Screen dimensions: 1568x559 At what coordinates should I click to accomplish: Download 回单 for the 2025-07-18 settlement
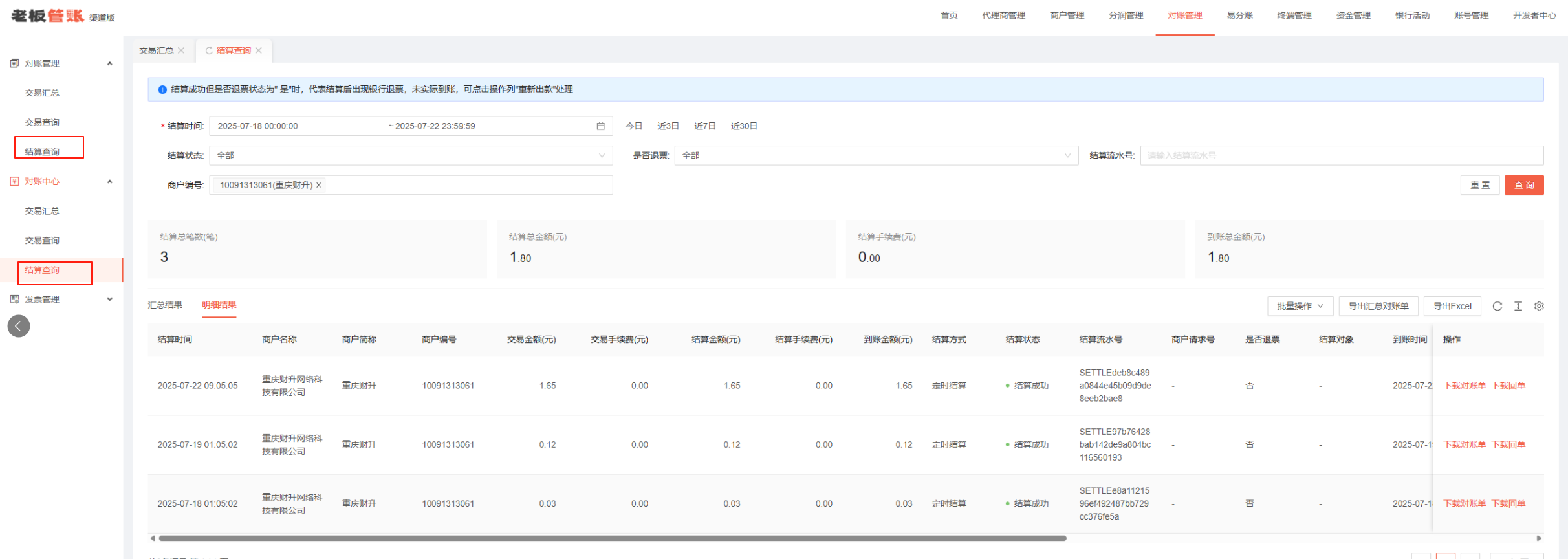tap(1508, 503)
